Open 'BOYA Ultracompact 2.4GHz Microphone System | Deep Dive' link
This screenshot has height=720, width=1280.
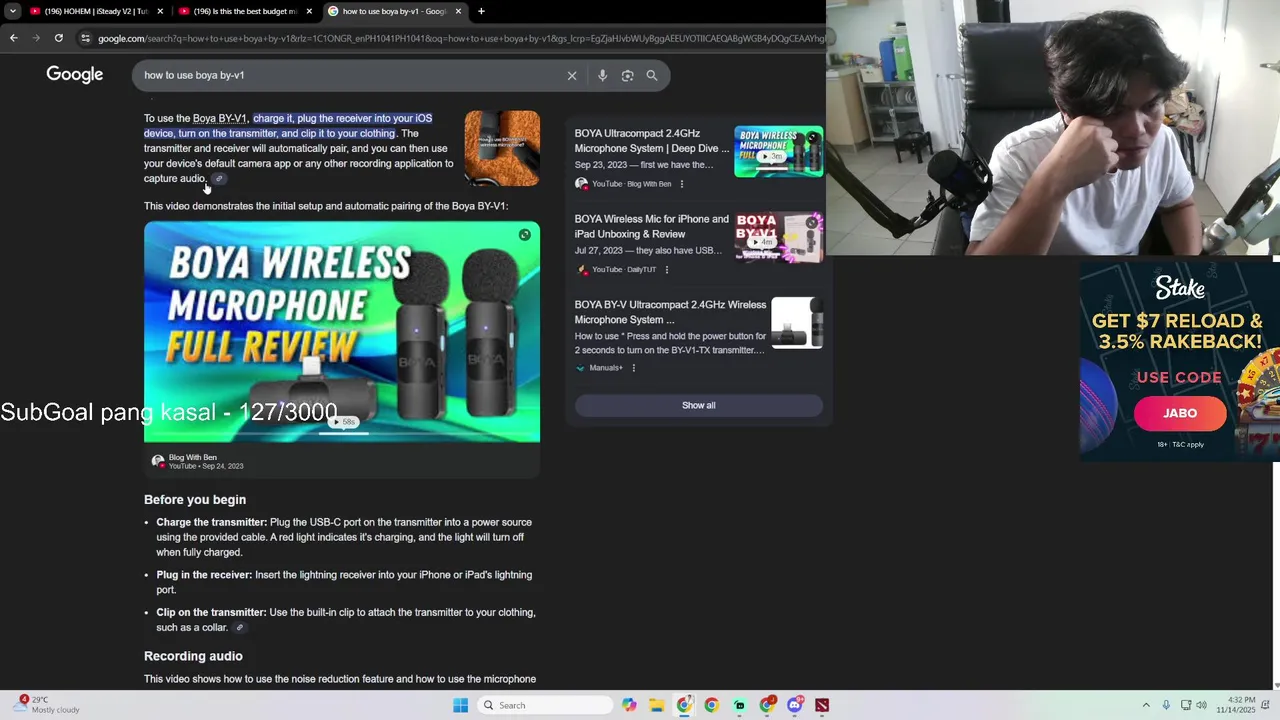652,141
